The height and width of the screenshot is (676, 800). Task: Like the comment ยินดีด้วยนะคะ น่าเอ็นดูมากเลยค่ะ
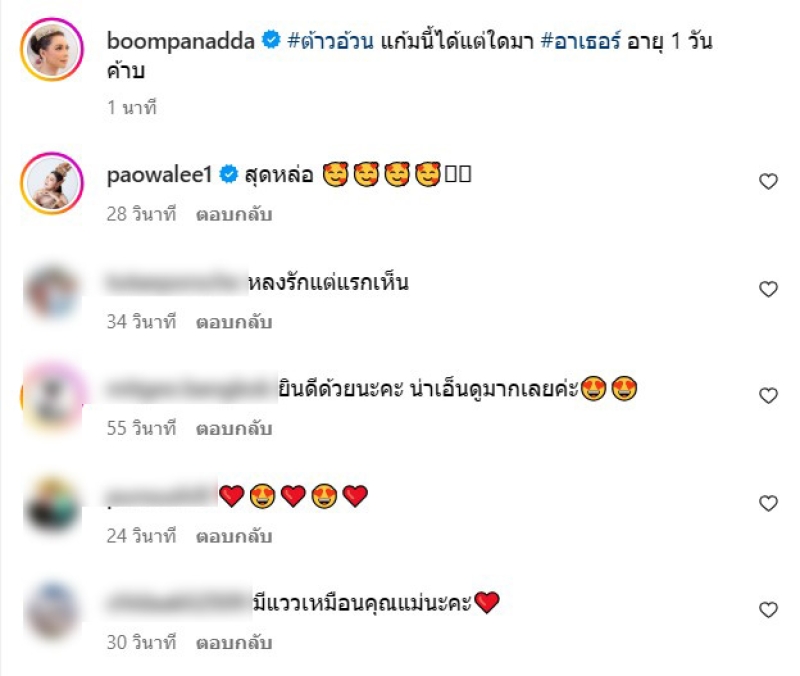(768, 396)
